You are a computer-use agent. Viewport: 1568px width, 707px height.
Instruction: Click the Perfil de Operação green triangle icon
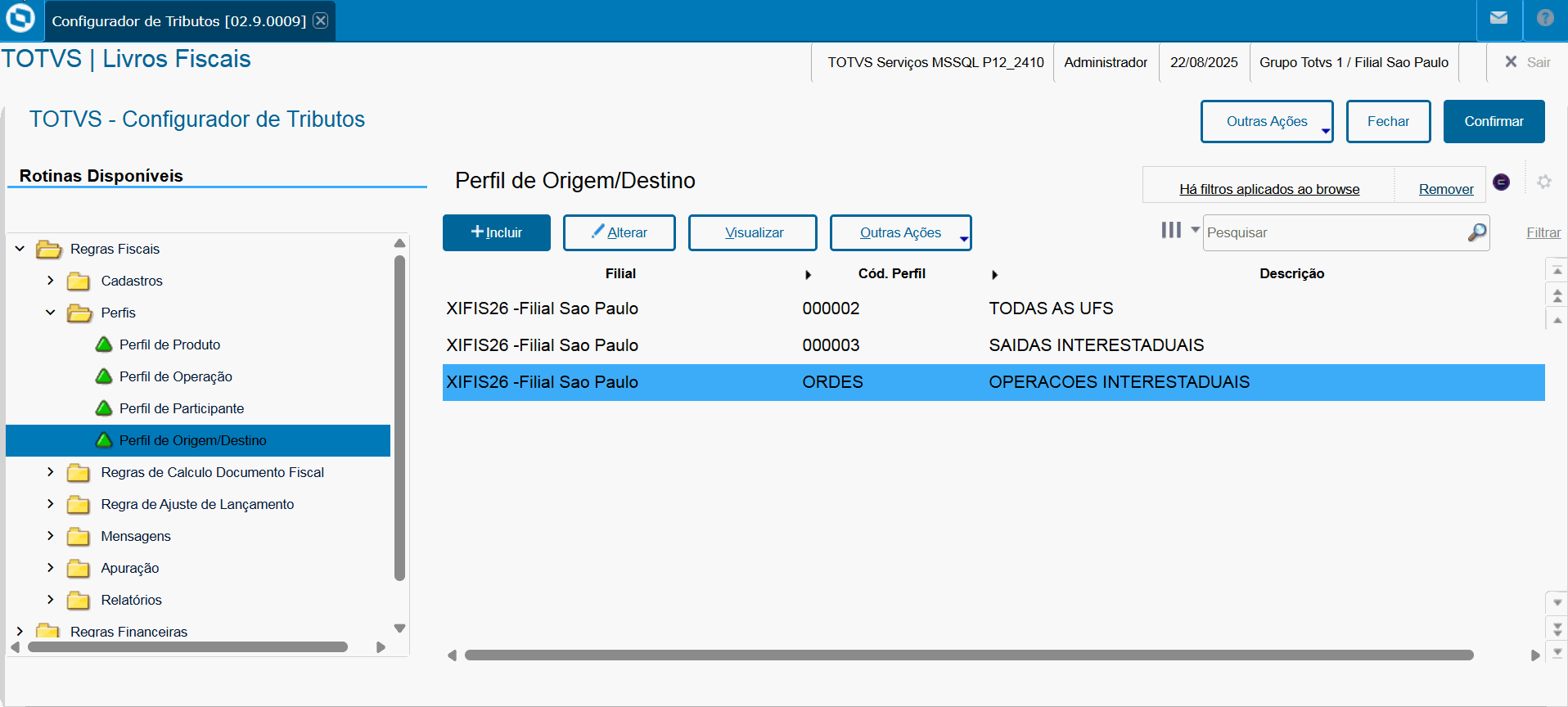pyautogui.click(x=104, y=376)
